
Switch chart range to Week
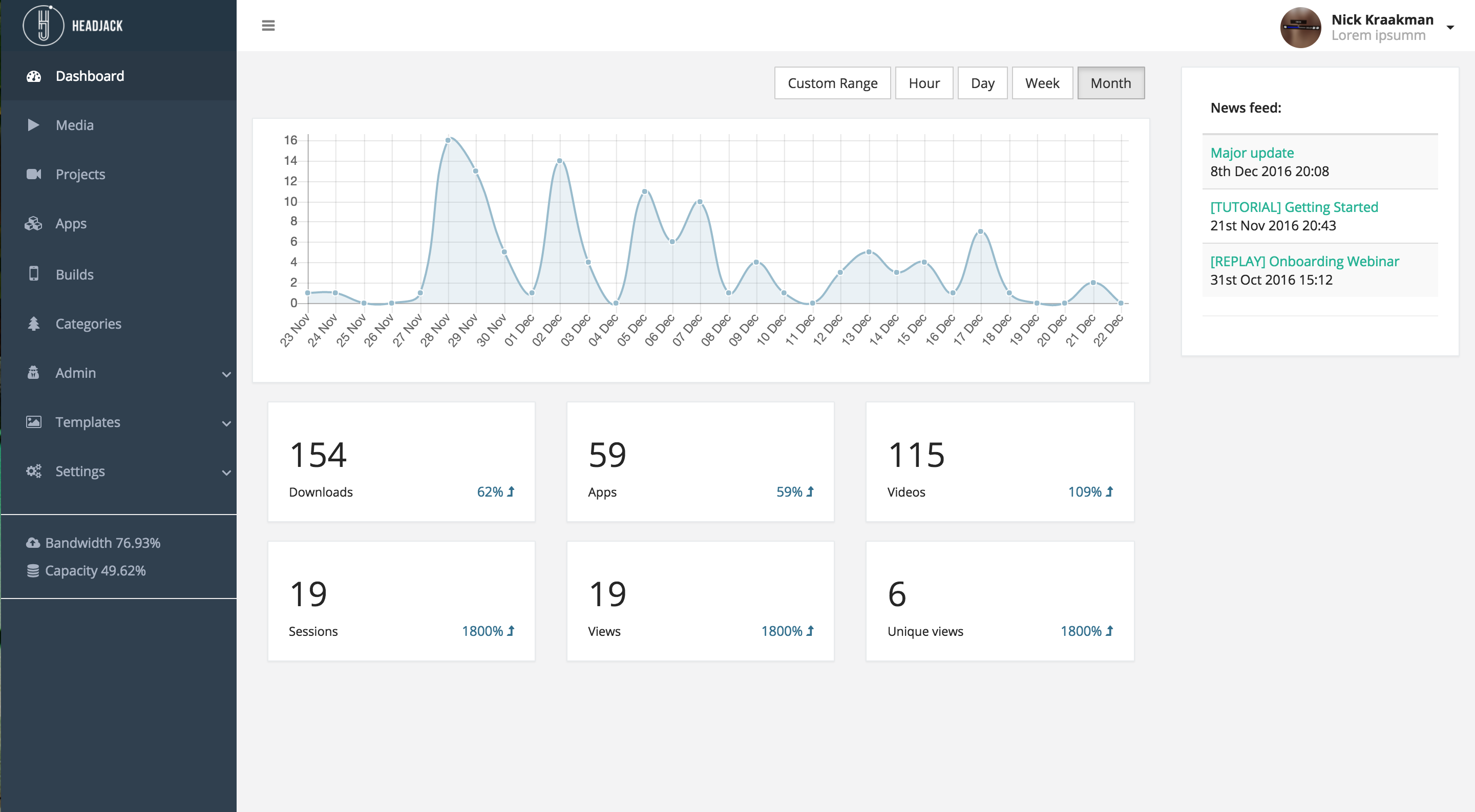[x=1042, y=83]
